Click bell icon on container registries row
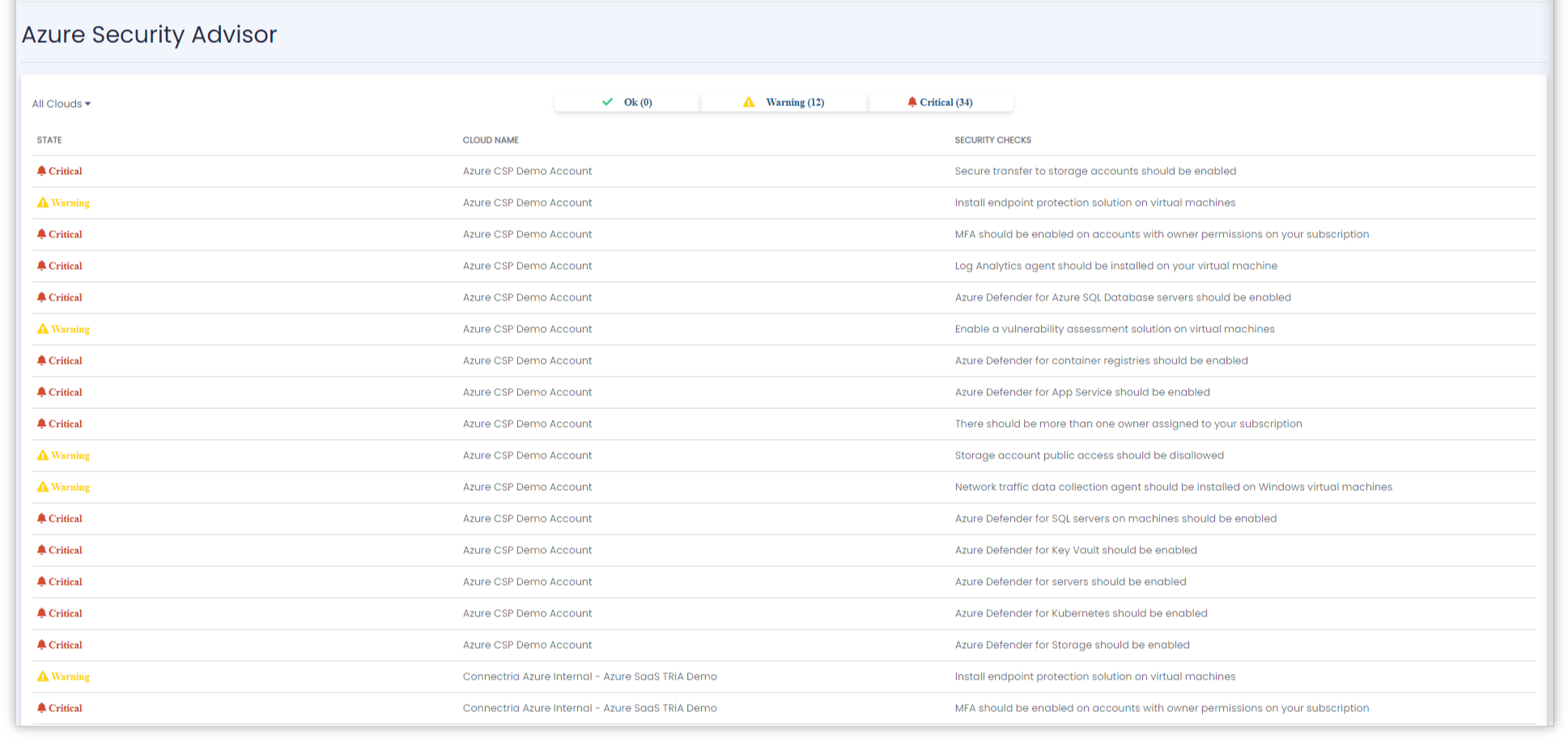This screenshot has height=746, width=1568. coord(41,360)
